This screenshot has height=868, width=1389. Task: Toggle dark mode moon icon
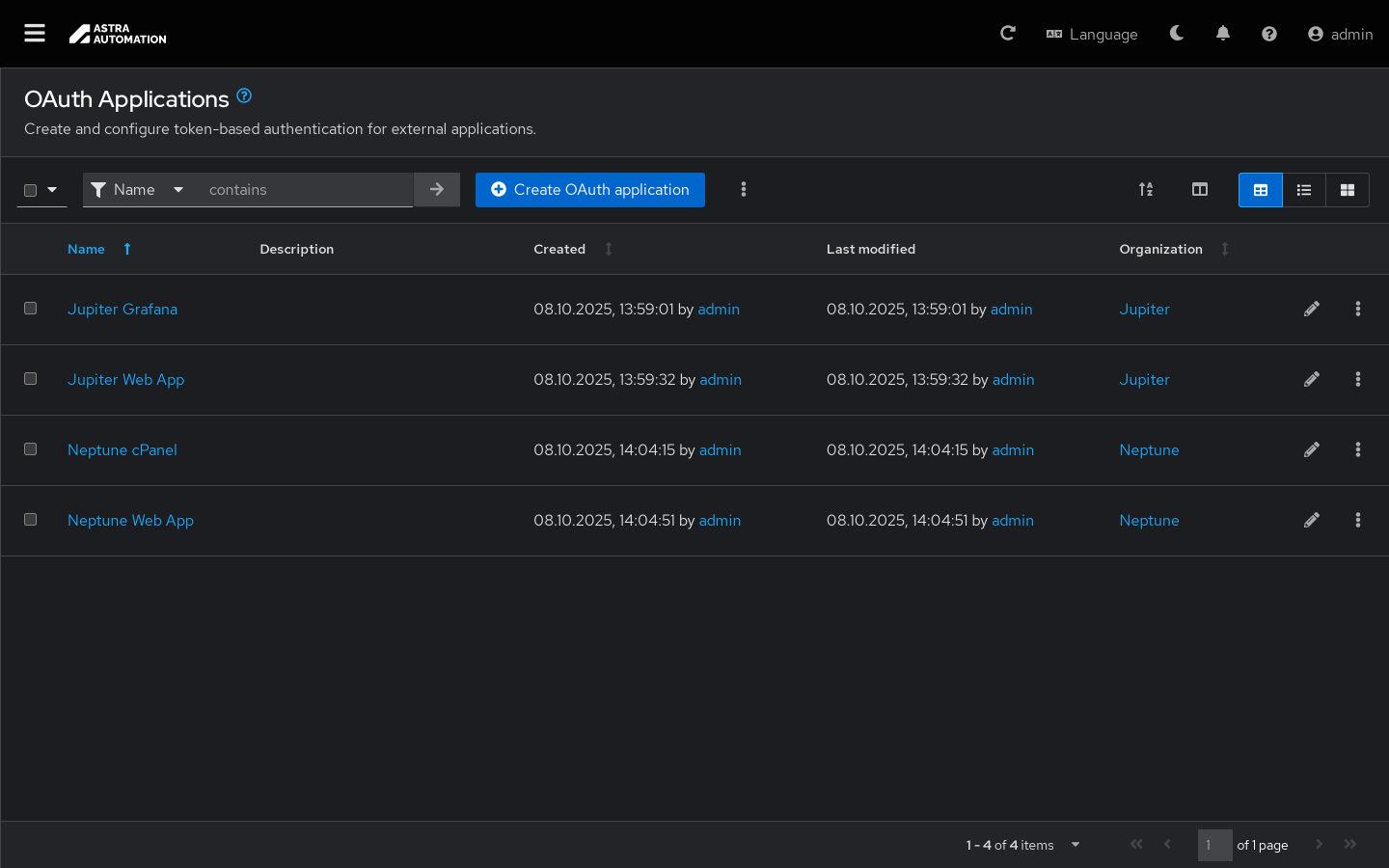[x=1176, y=34]
